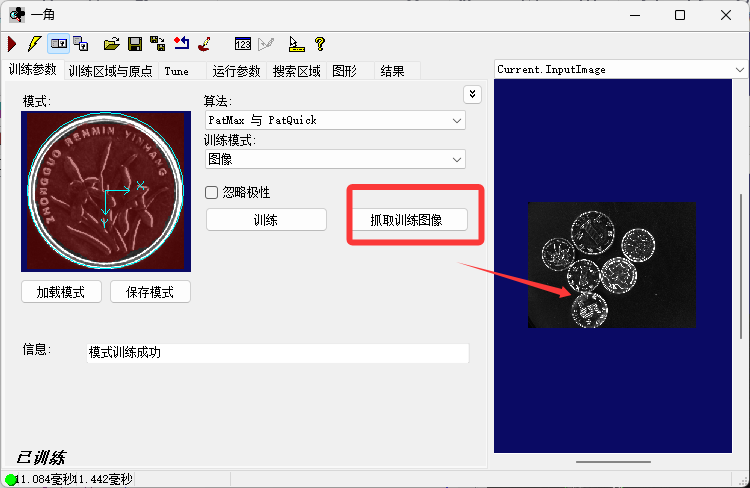
Task: Open the floating image display window icon
Action: (81, 44)
